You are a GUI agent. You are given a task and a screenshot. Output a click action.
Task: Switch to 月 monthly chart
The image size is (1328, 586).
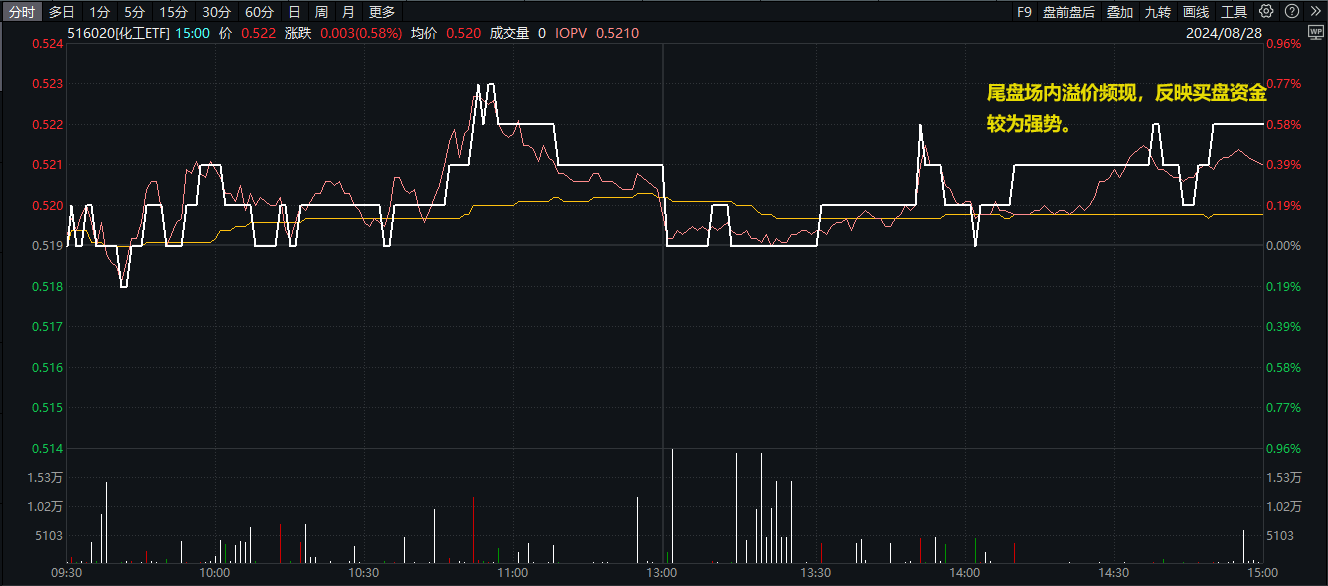click(348, 12)
